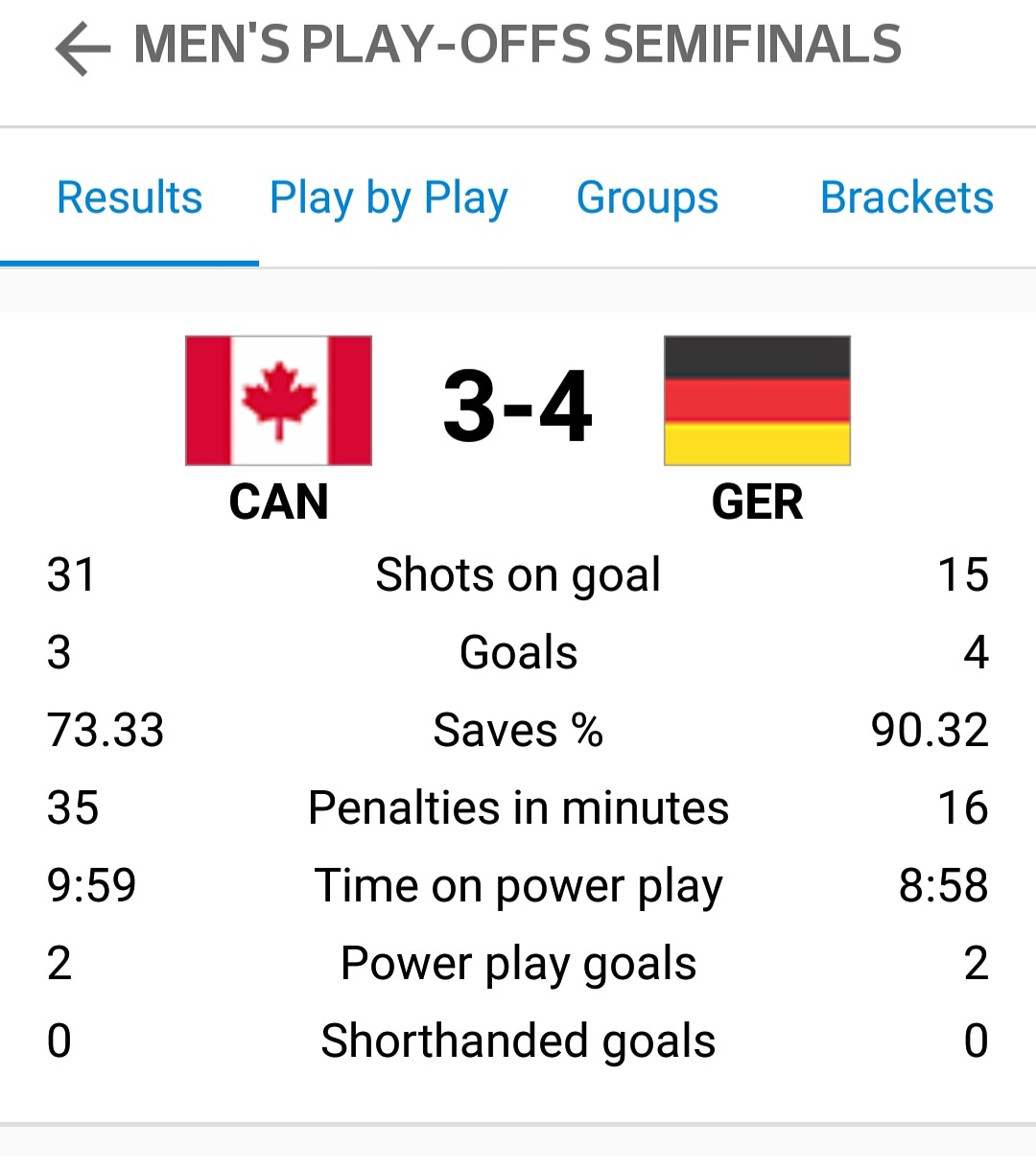Tap the Saves % stat label

[x=518, y=731]
